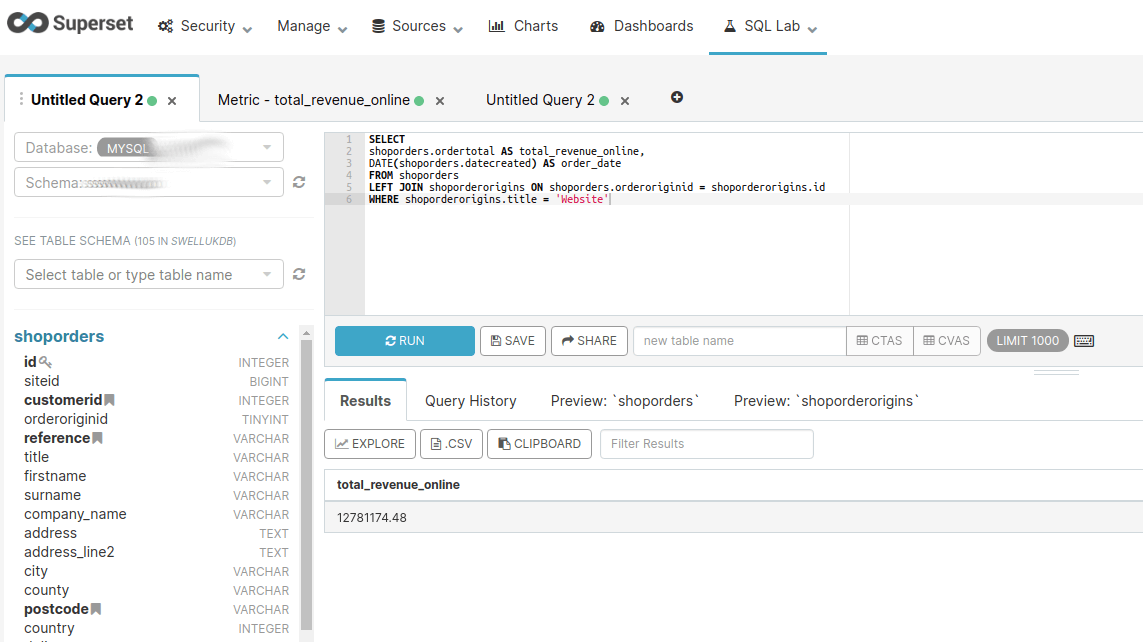Refresh the table list
The image size is (1143, 642).
point(299,274)
